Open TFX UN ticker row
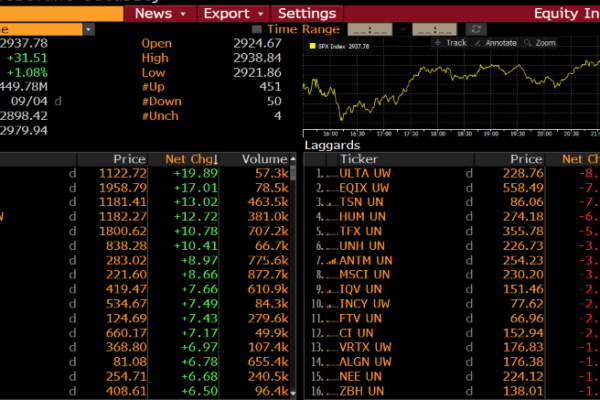The width and height of the screenshot is (600, 400). [x=360, y=231]
